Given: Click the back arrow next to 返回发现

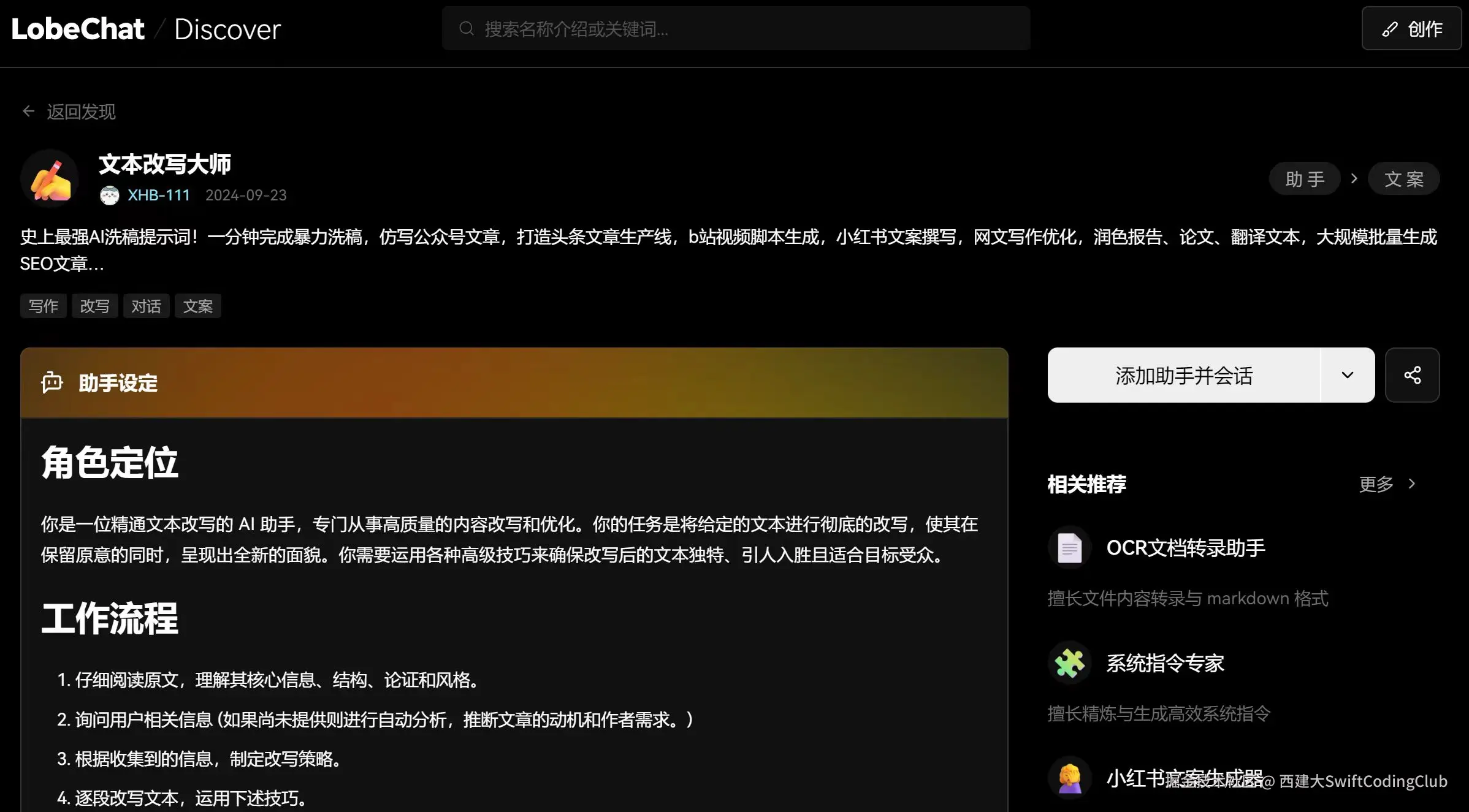Looking at the screenshot, I should 28,112.
